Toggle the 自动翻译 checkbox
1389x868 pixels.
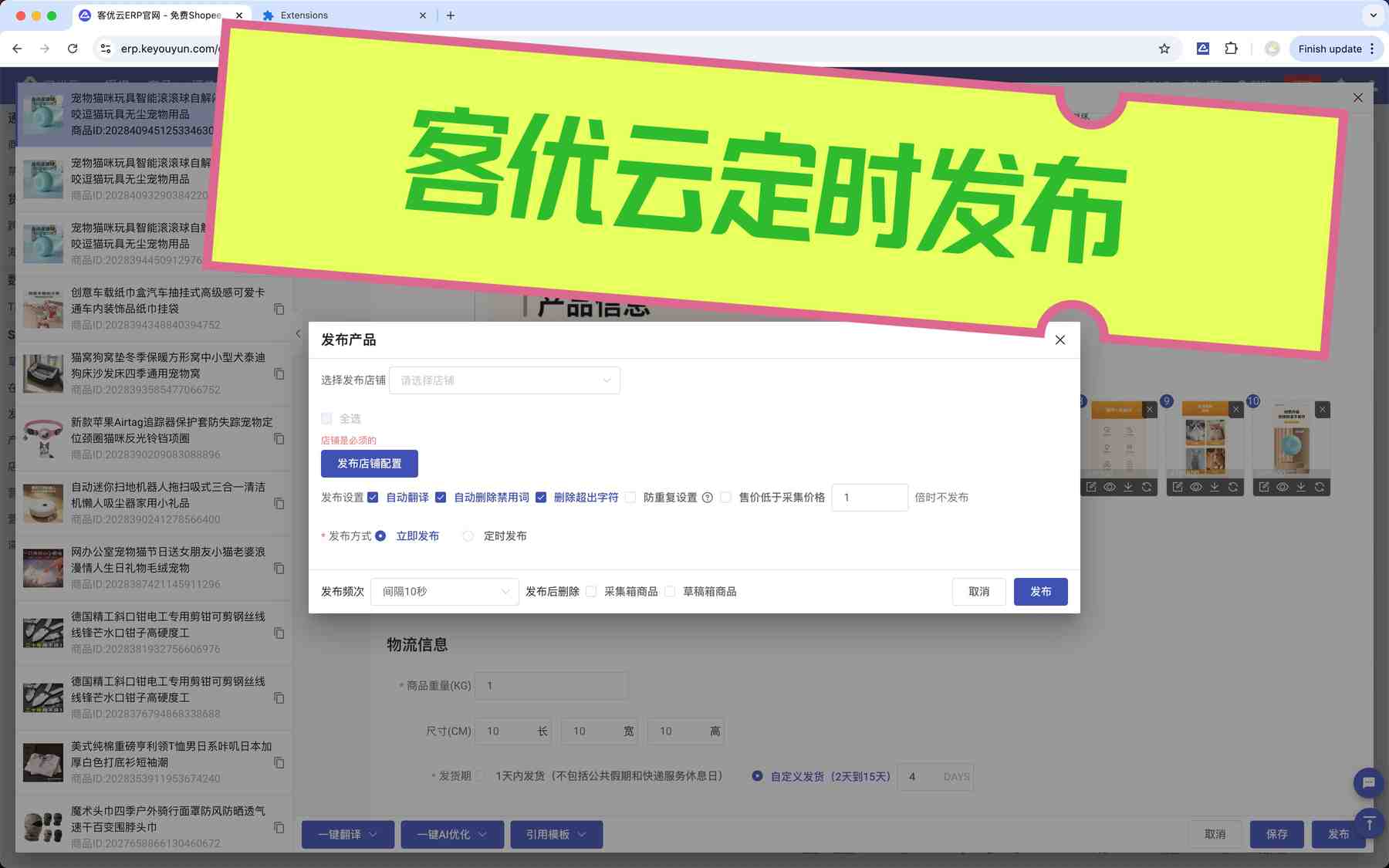click(x=373, y=498)
